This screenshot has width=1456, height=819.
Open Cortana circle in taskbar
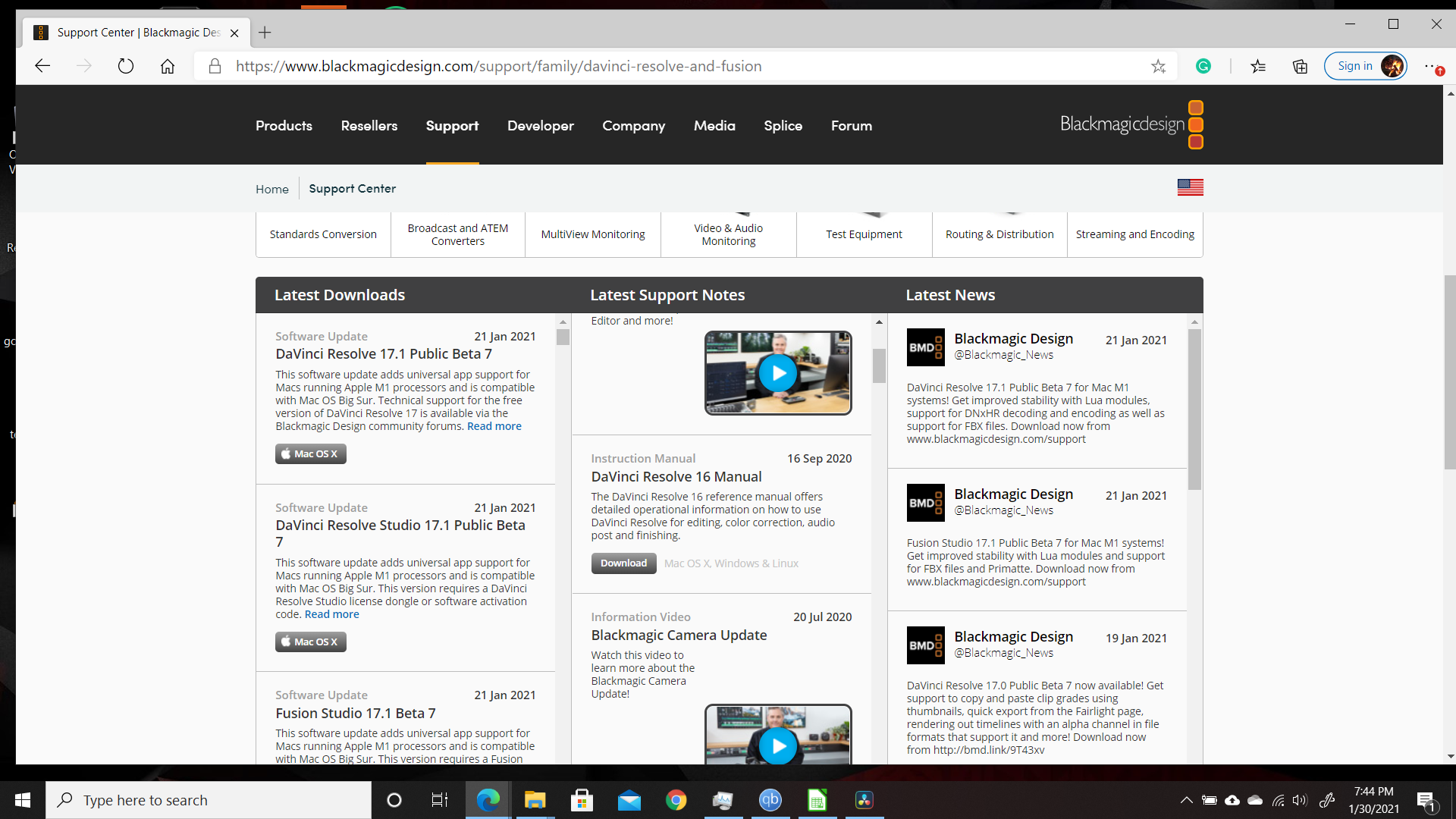coord(394,800)
